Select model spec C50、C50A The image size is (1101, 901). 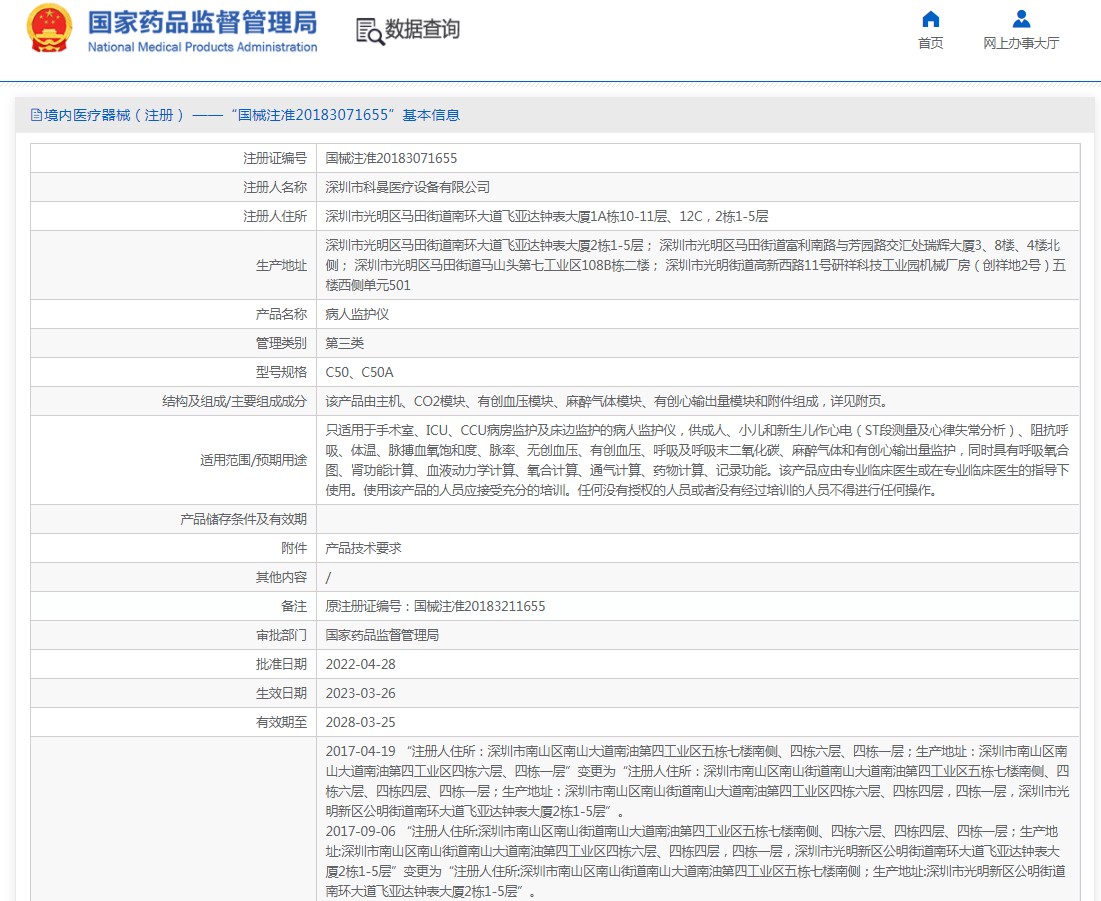point(360,372)
